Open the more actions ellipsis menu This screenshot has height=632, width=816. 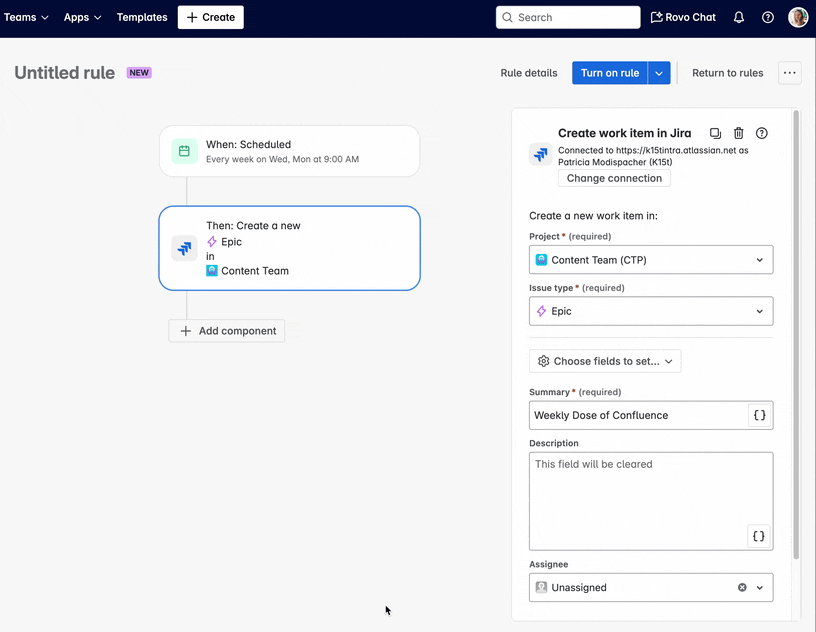789,73
